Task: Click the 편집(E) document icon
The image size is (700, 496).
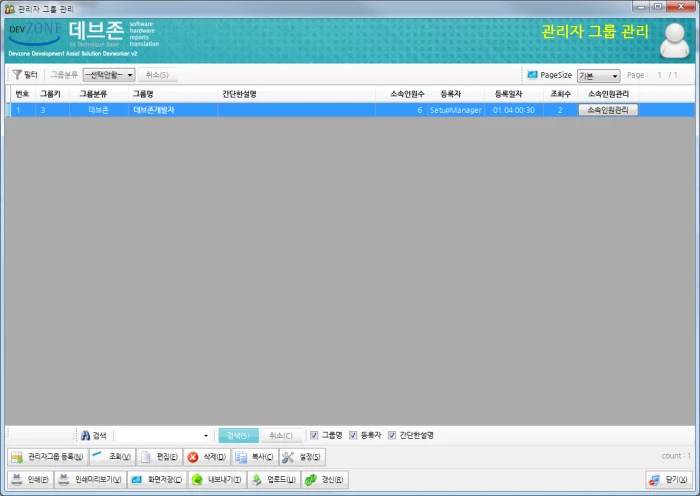Action: (146, 457)
